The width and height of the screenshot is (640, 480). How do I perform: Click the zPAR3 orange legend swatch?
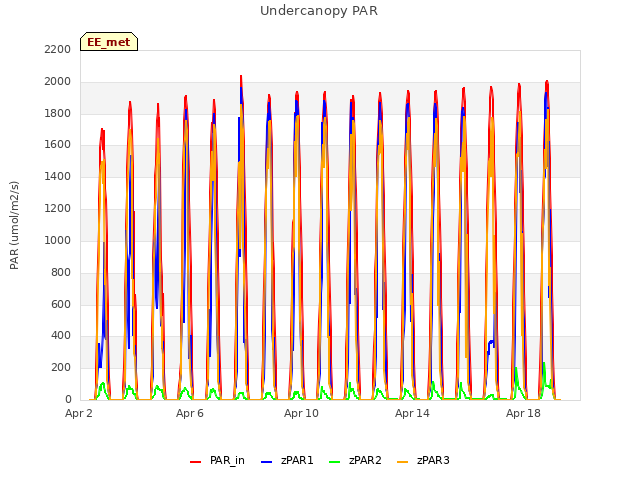(402, 462)
